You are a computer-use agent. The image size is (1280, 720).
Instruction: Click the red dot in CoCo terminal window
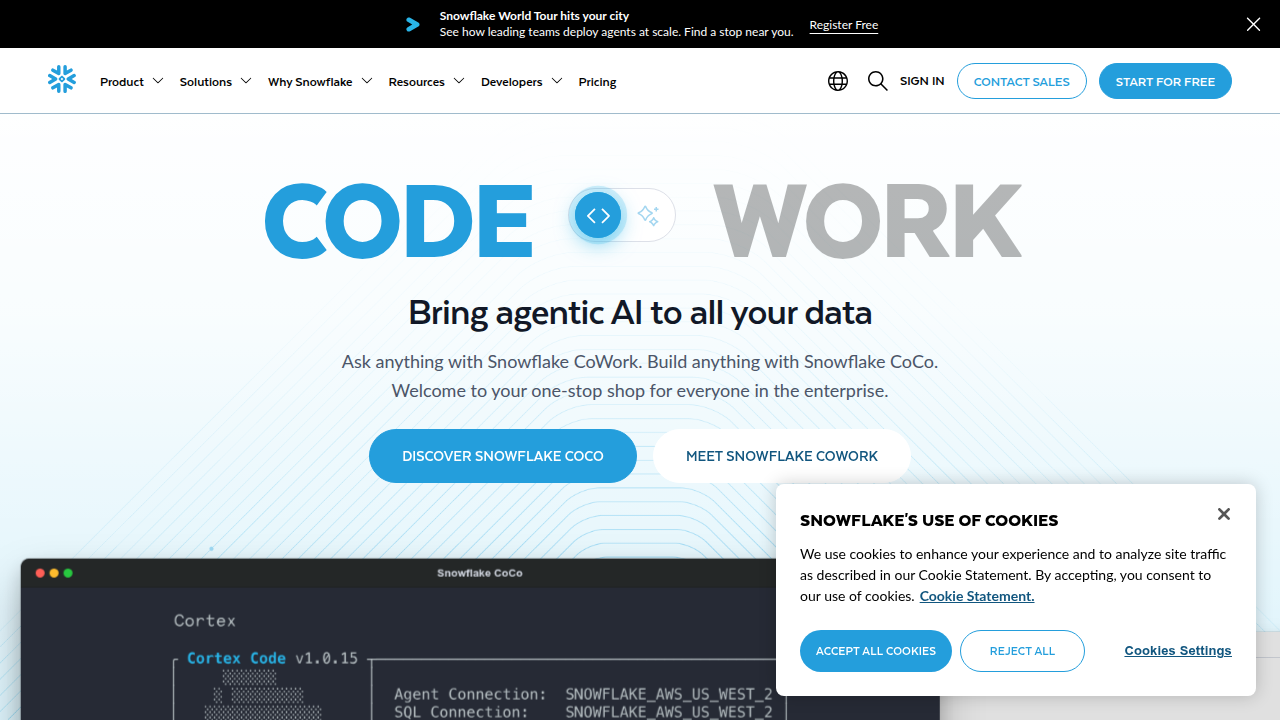[x=40, y=573]
